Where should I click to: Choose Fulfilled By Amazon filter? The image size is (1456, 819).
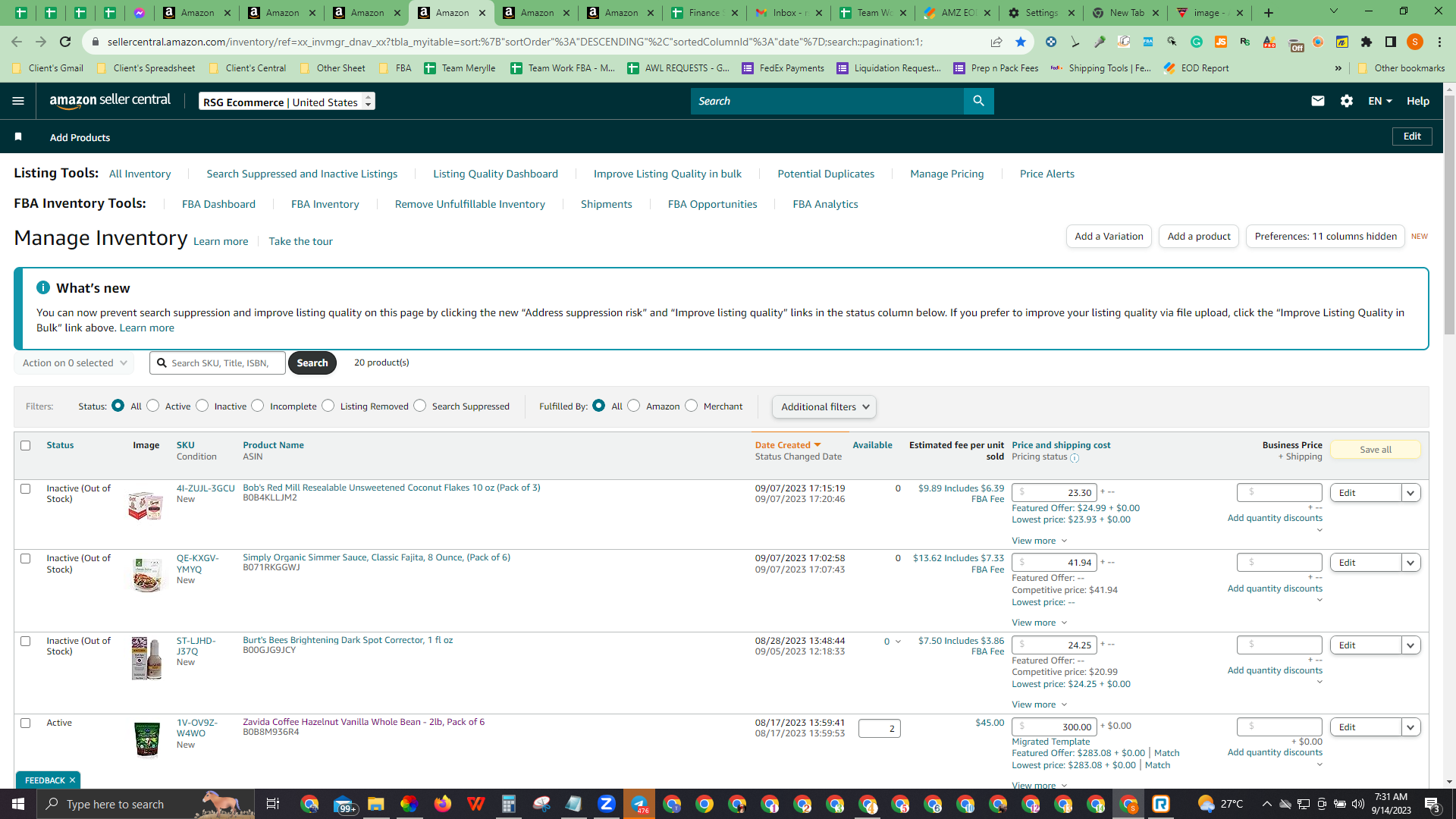634,406
